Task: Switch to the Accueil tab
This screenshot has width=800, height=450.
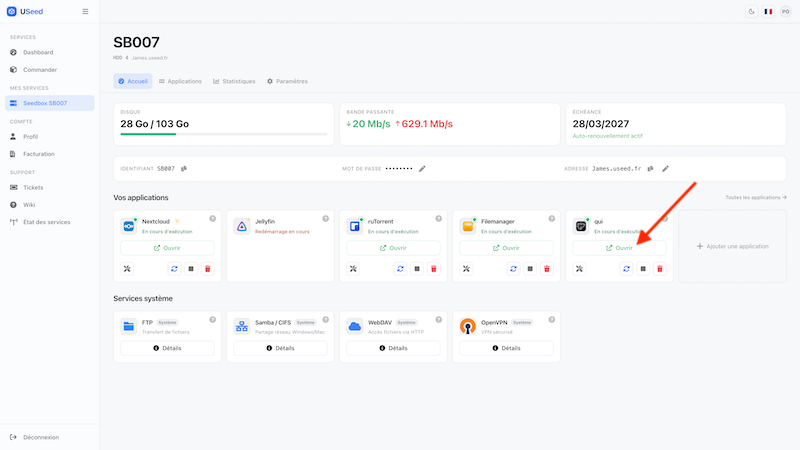Action: (x=133, y=81)
